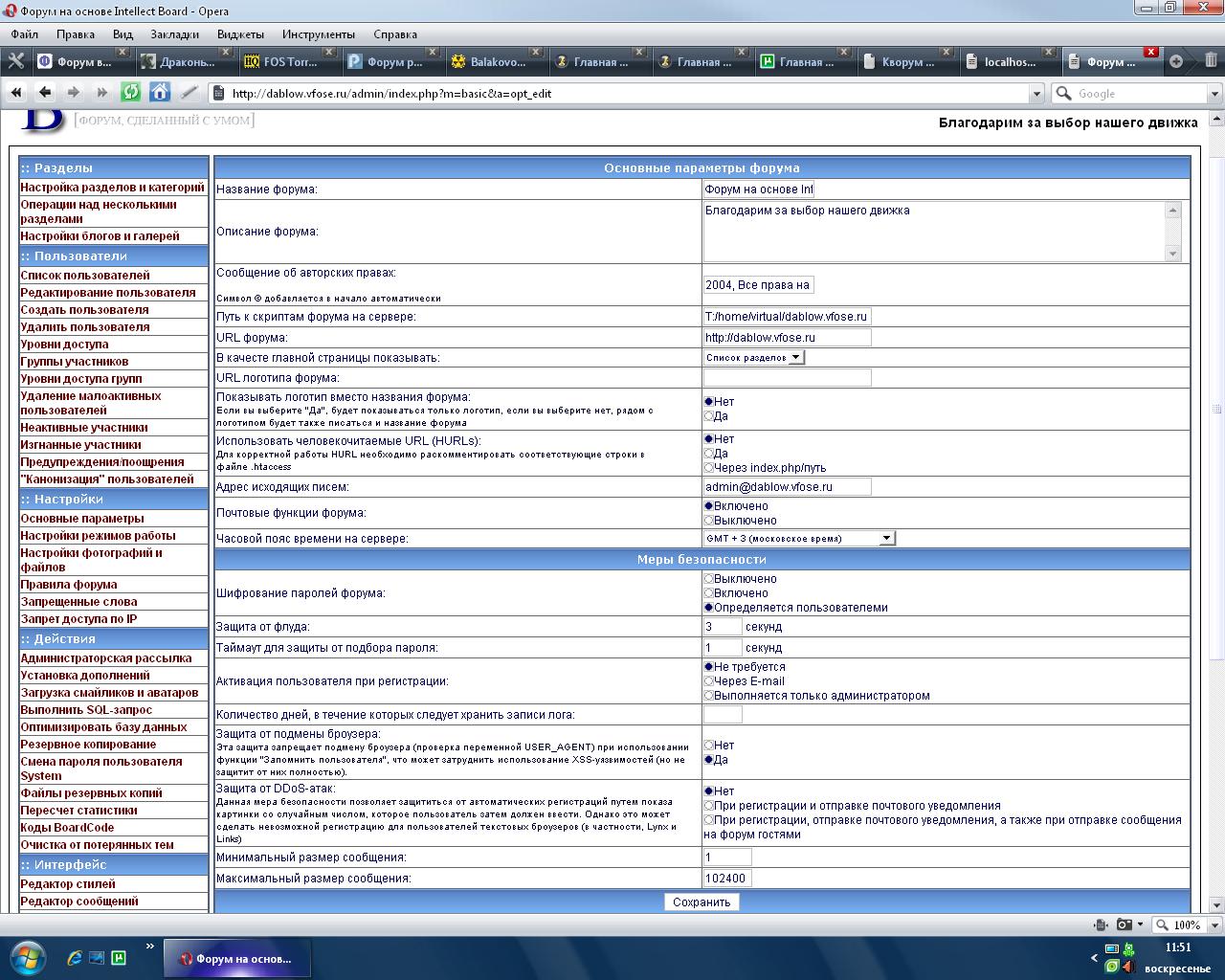Click the Wand password icon

(189, 93)
